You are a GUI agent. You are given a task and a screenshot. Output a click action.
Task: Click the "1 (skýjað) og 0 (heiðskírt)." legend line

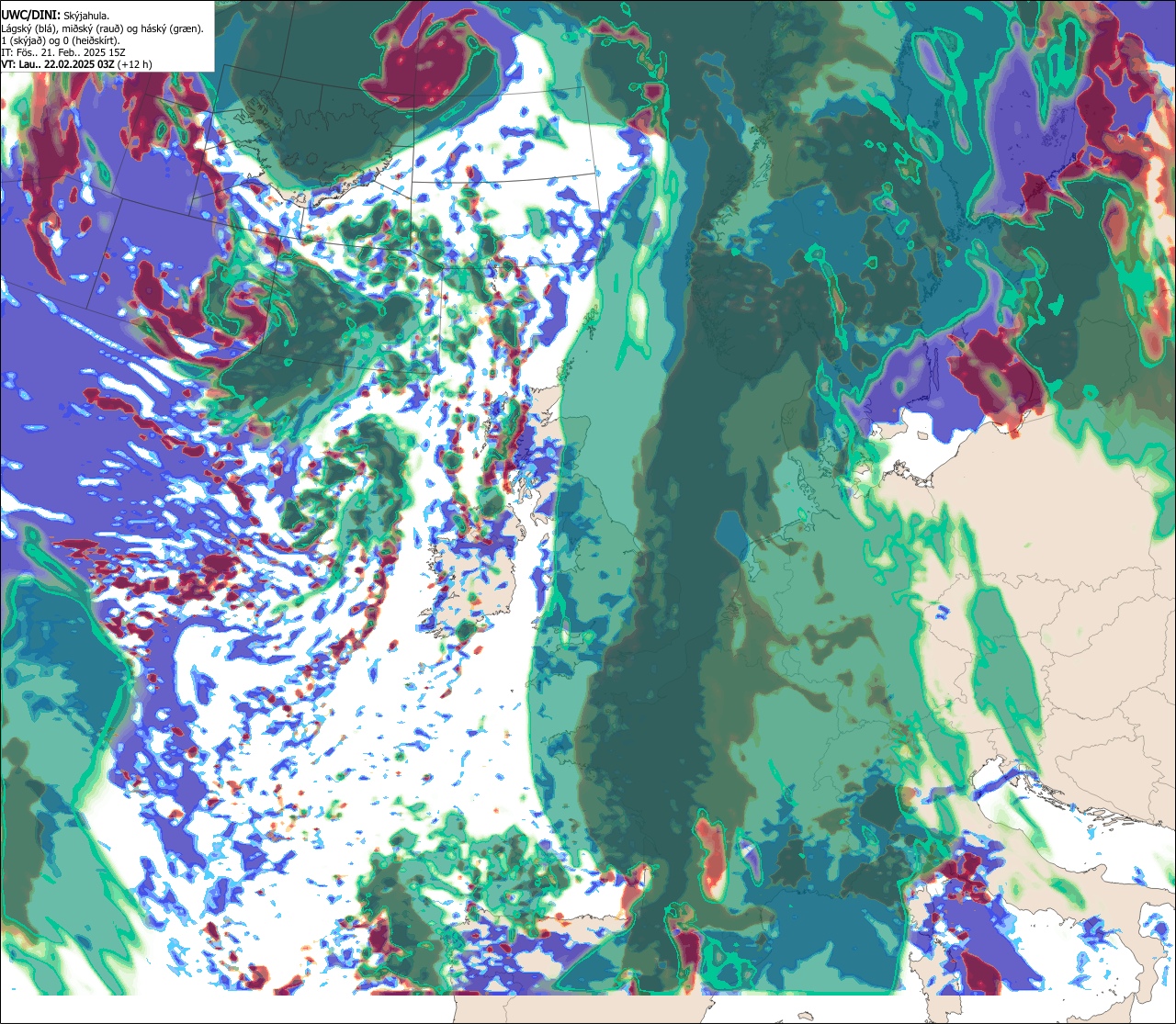click(61, 40)
